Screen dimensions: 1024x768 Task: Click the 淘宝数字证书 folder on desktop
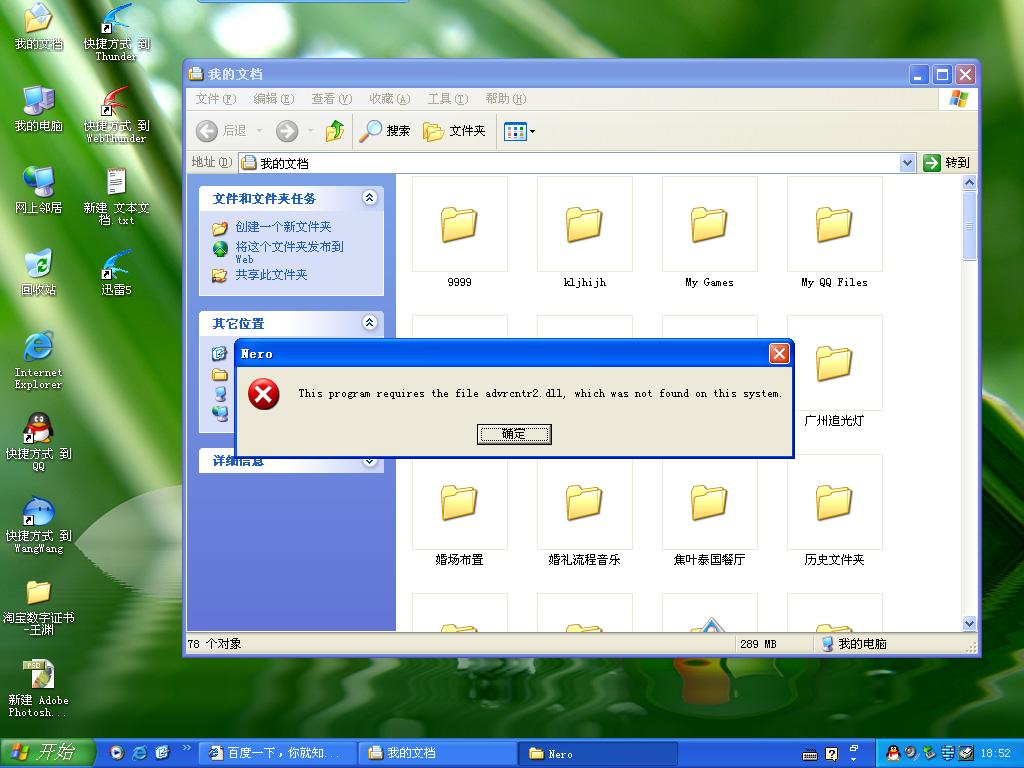(x=39, y=607)
